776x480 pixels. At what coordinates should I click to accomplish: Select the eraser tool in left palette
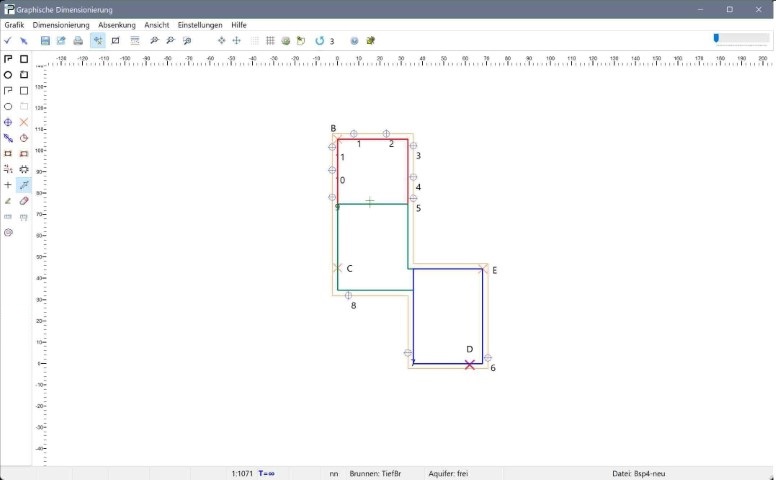24,201
